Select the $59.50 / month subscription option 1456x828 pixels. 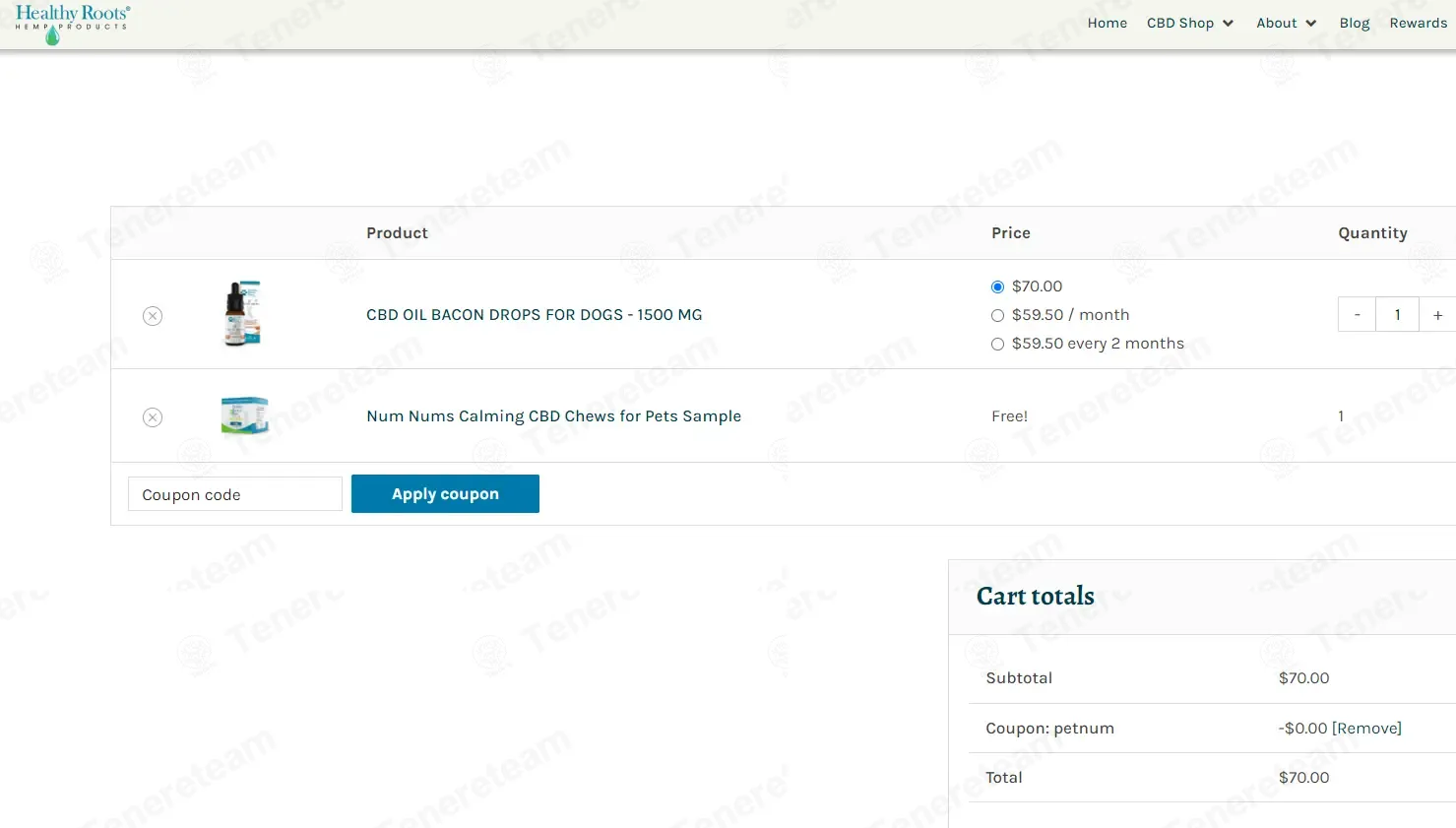click(997, 315)
